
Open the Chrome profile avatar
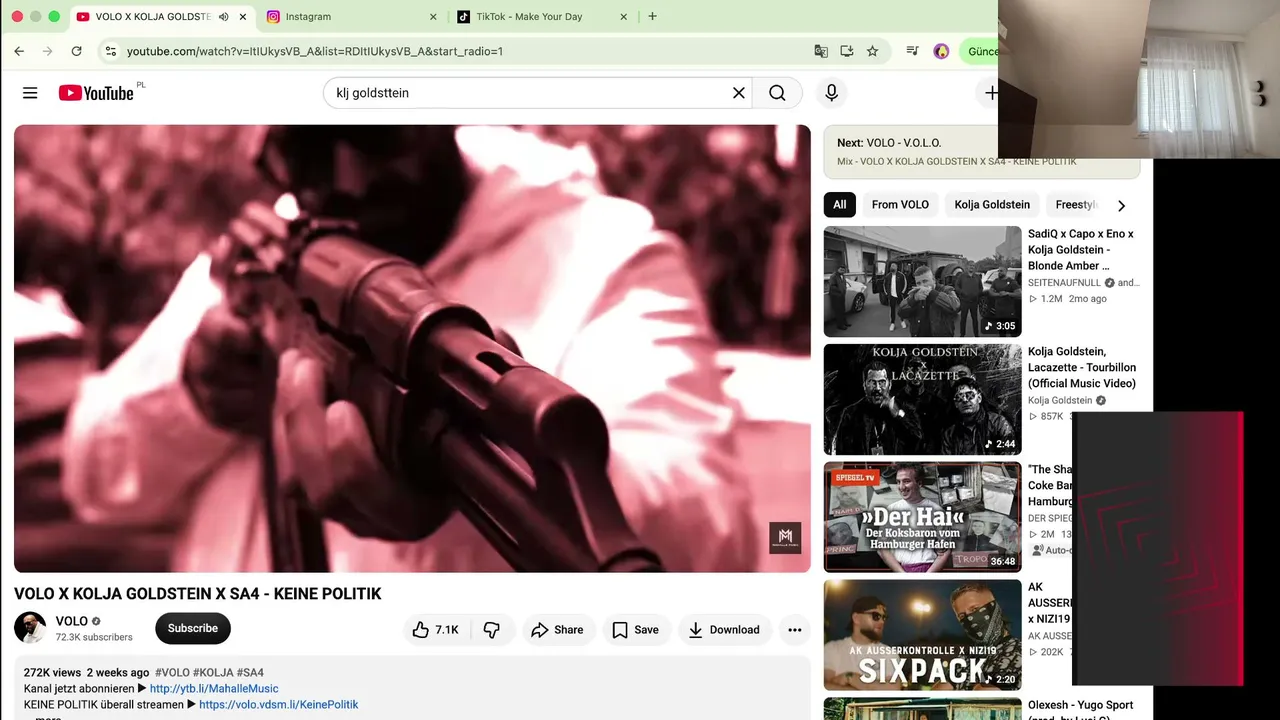(x=941, y=51)
